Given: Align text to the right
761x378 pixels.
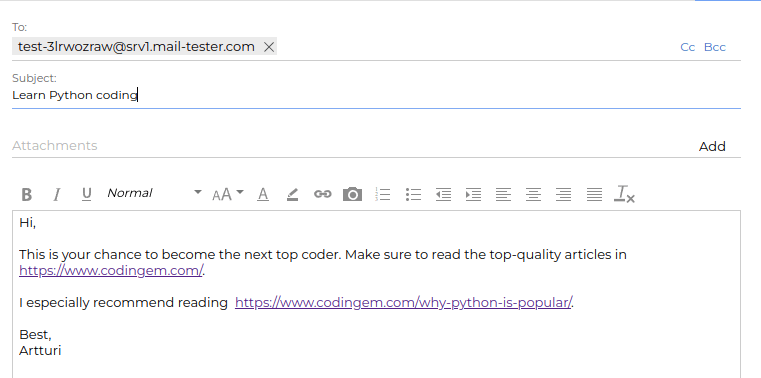Looking at the screenshot, I should pyautogui.click(x=563, y=195).
